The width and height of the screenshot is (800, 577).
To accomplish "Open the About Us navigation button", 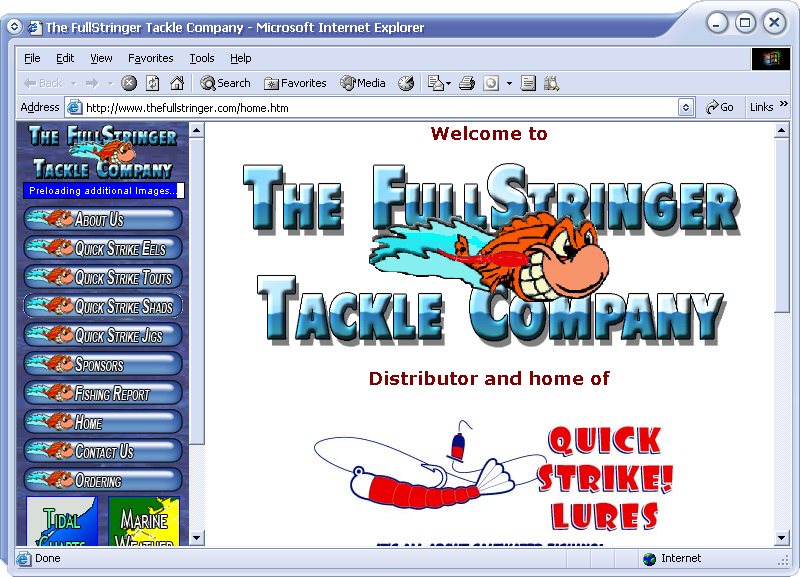I will 103,219.
